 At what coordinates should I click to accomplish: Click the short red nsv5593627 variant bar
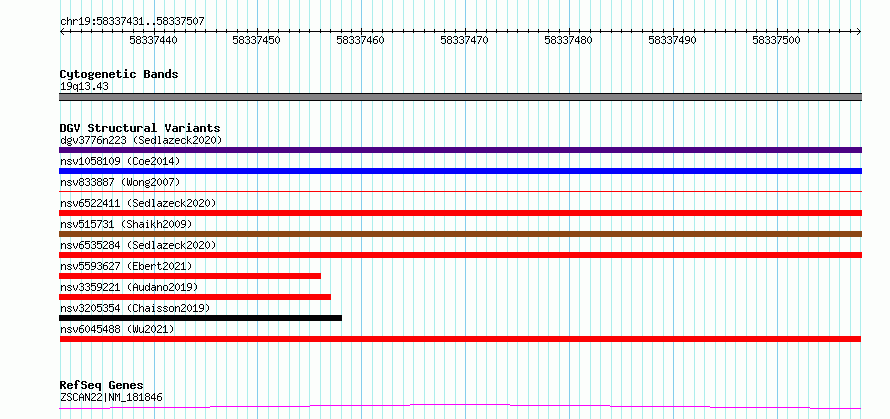point(190,276)
